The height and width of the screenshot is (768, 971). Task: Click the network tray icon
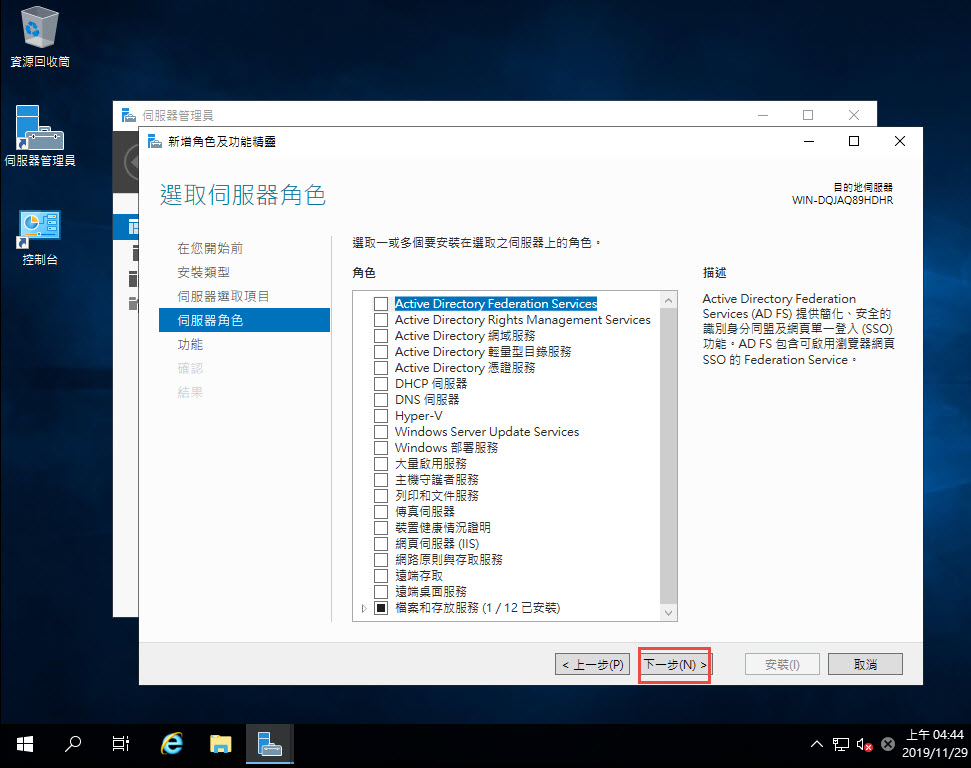(840, 744)
